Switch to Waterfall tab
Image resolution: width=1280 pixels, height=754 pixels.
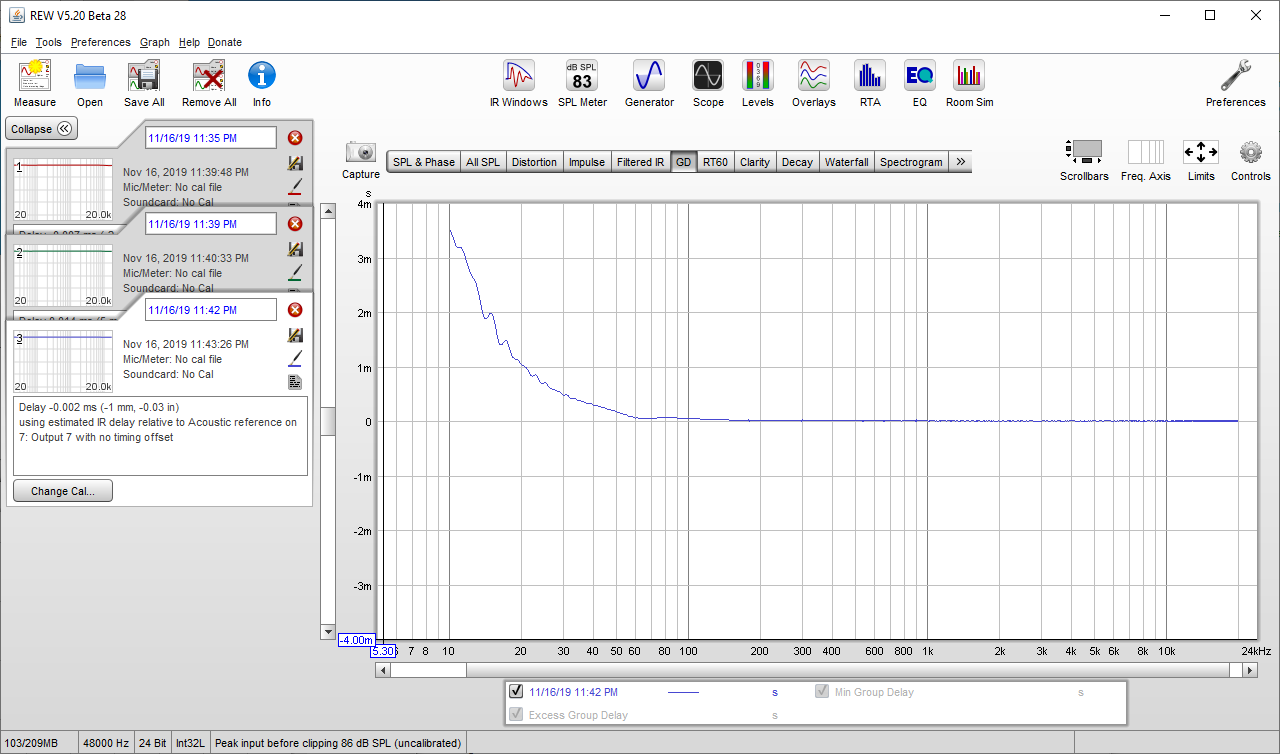(x=846, y=162)
